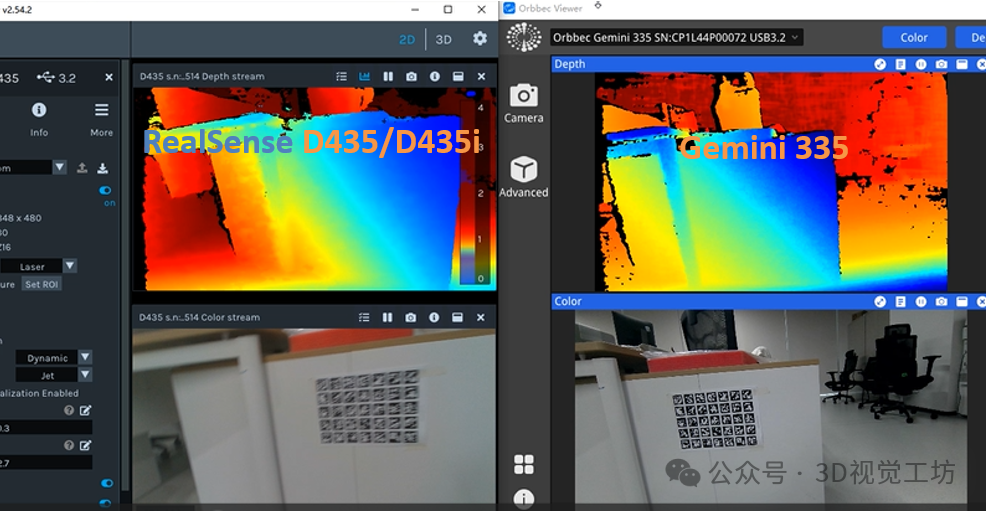
Task: Capture snapshot of Orbbec Depth stream
Action: 941,64
